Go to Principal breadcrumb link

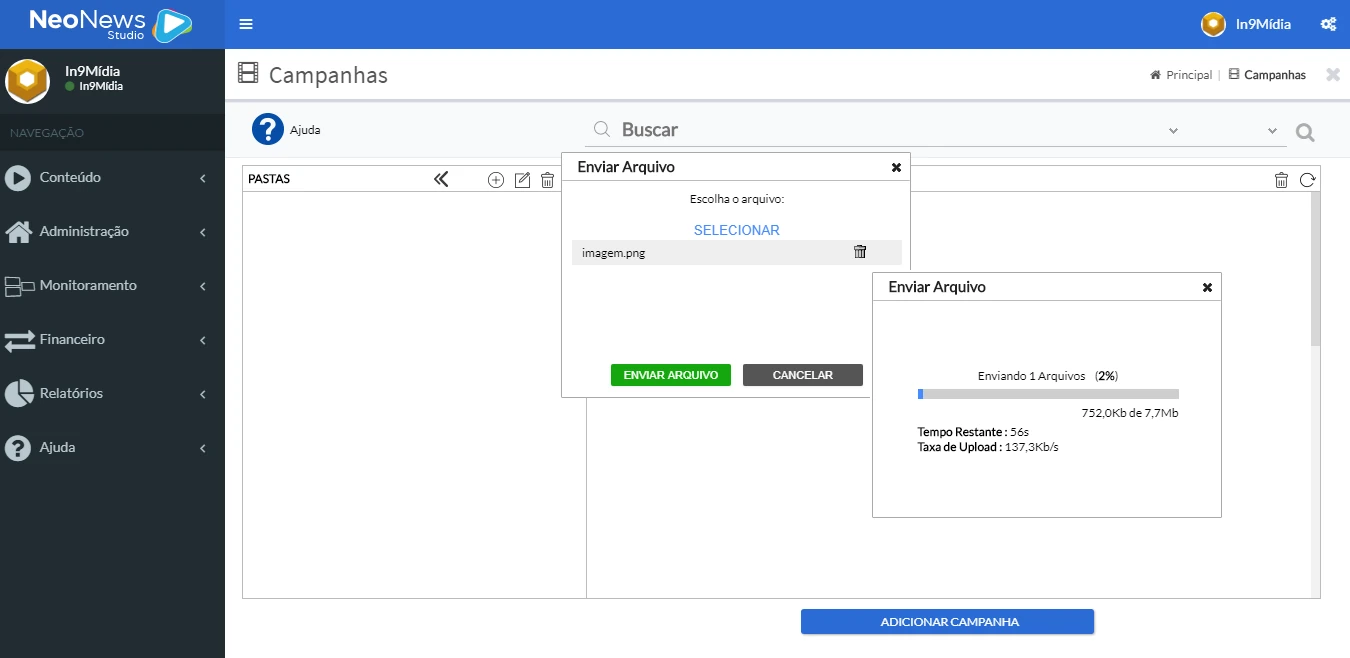pyautogui.click(x=1181, y=75)
